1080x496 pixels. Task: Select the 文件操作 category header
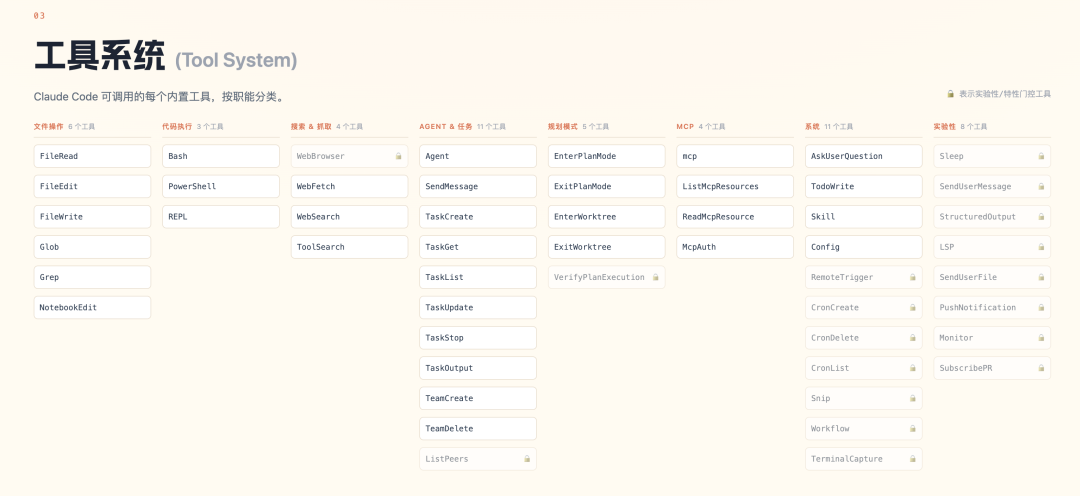pos(48,127)
